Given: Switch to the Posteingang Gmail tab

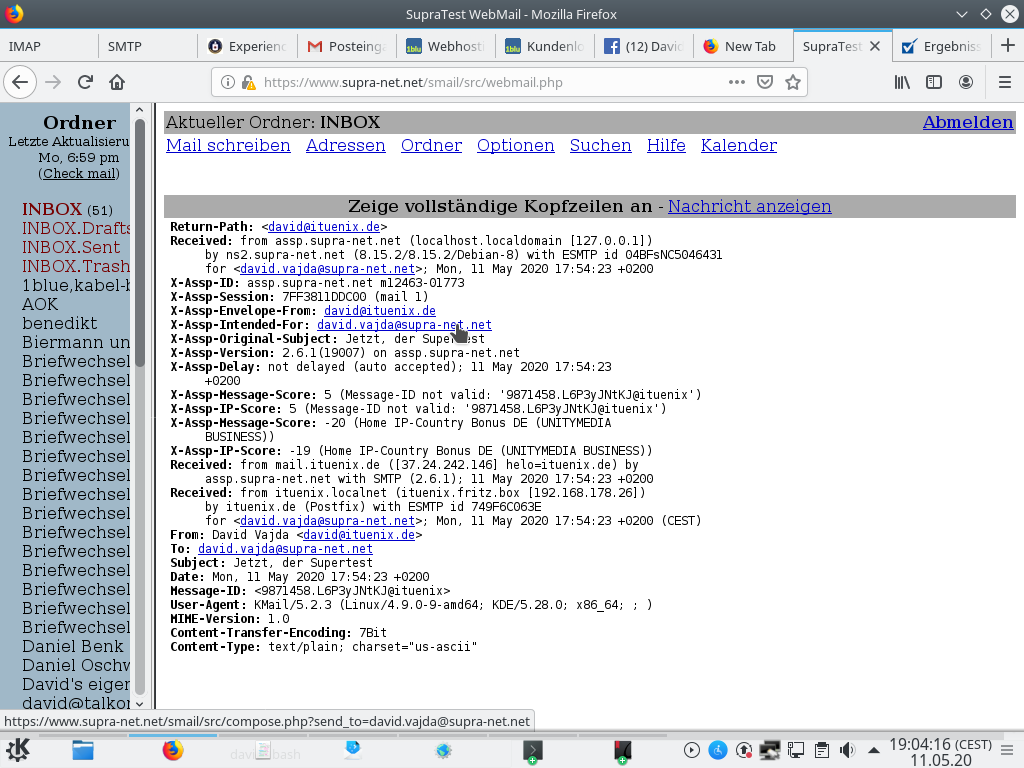Looking at the screenshot, I should pyautogui.click(x=347, y=46).
